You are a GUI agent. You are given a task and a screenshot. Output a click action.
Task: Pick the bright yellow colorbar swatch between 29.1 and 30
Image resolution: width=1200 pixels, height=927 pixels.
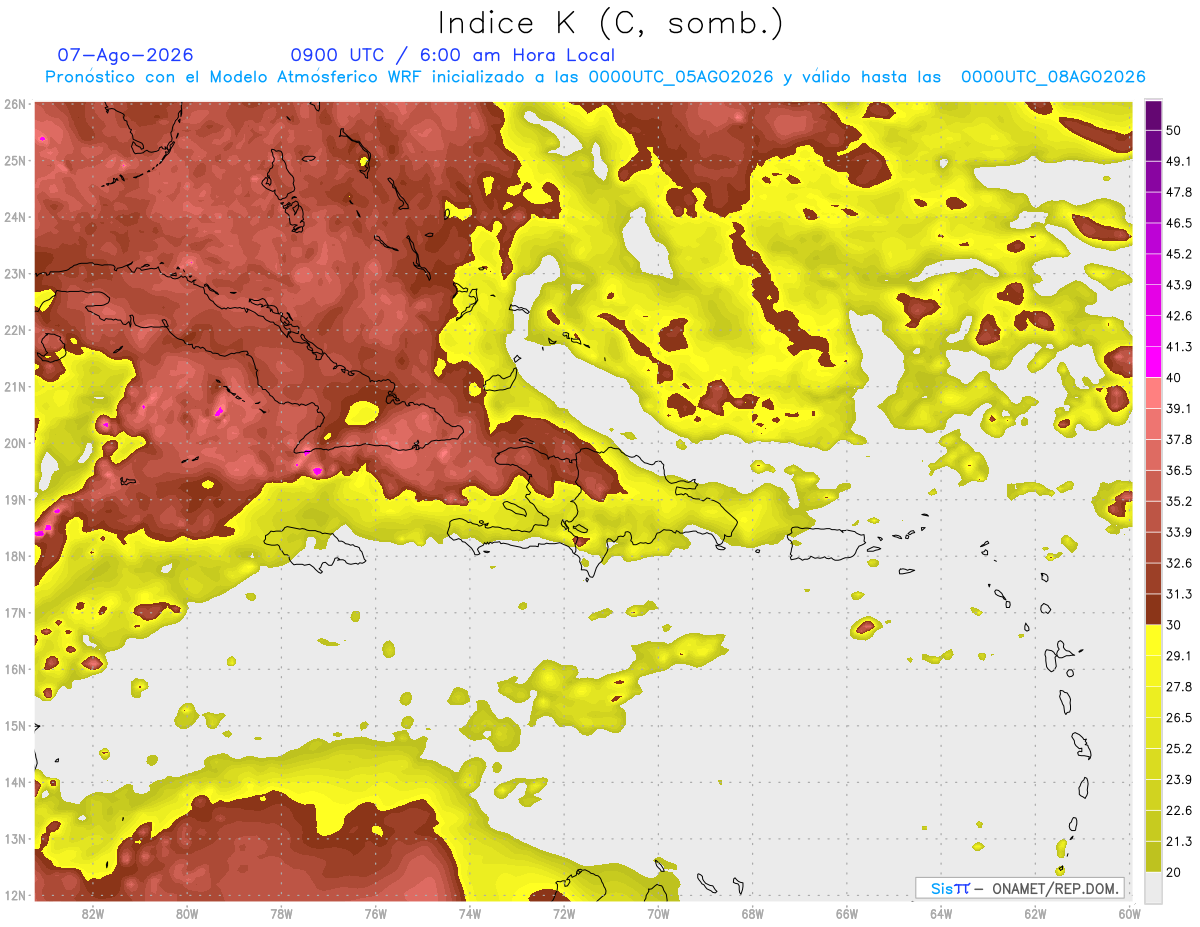1153,640
